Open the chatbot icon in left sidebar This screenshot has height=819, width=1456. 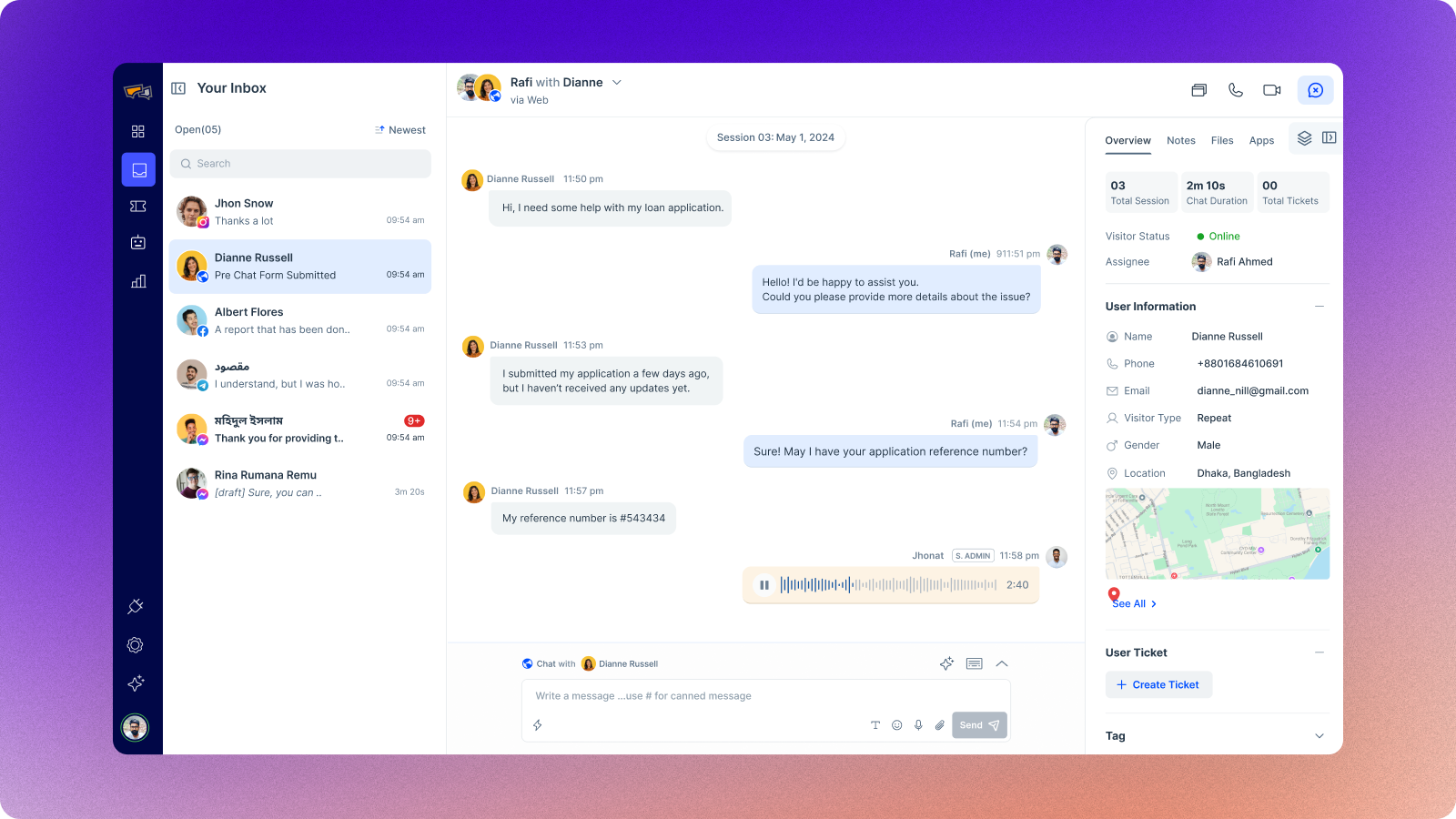tap(138, 243)
